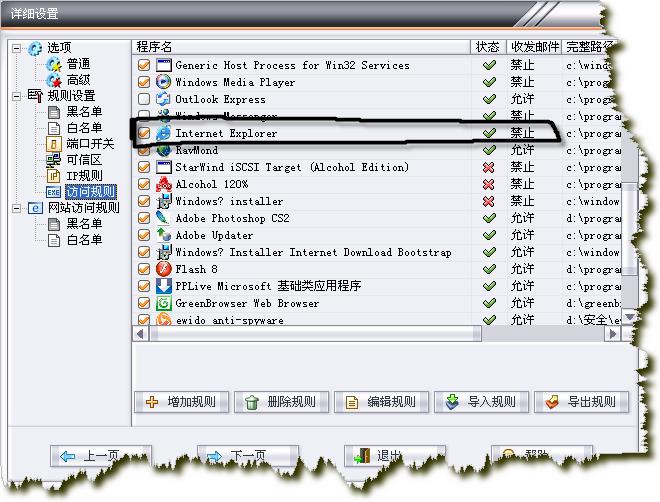Viewport: 660px width, 502px height.
Task: Click the 端口开关 icon in tree
Action: point(53,144)
